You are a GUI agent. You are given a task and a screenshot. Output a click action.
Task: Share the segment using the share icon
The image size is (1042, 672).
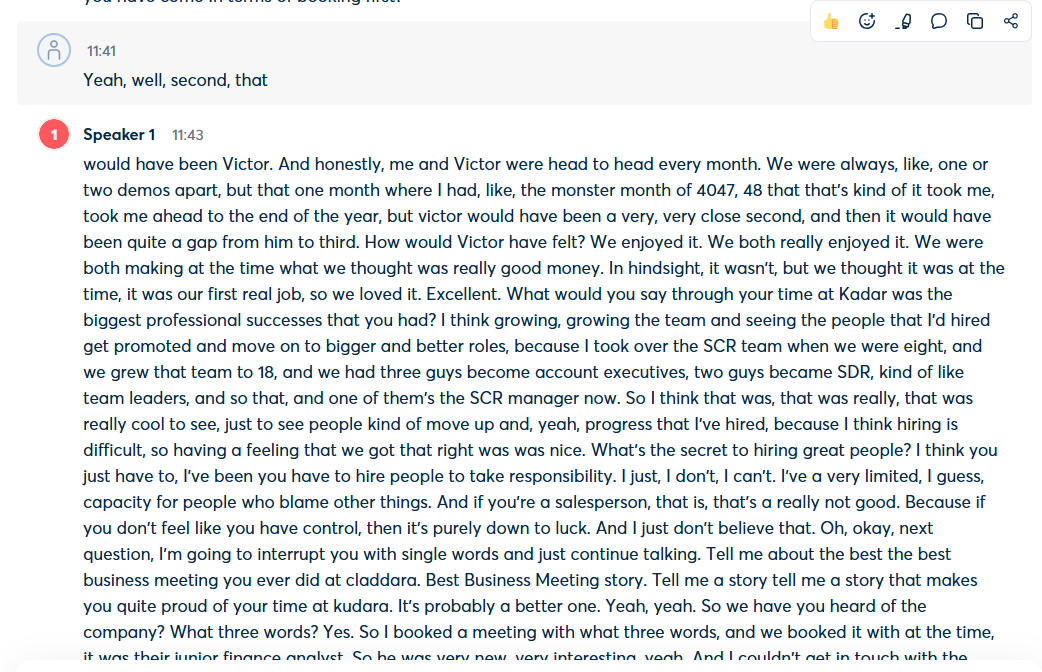point(1011,21)
